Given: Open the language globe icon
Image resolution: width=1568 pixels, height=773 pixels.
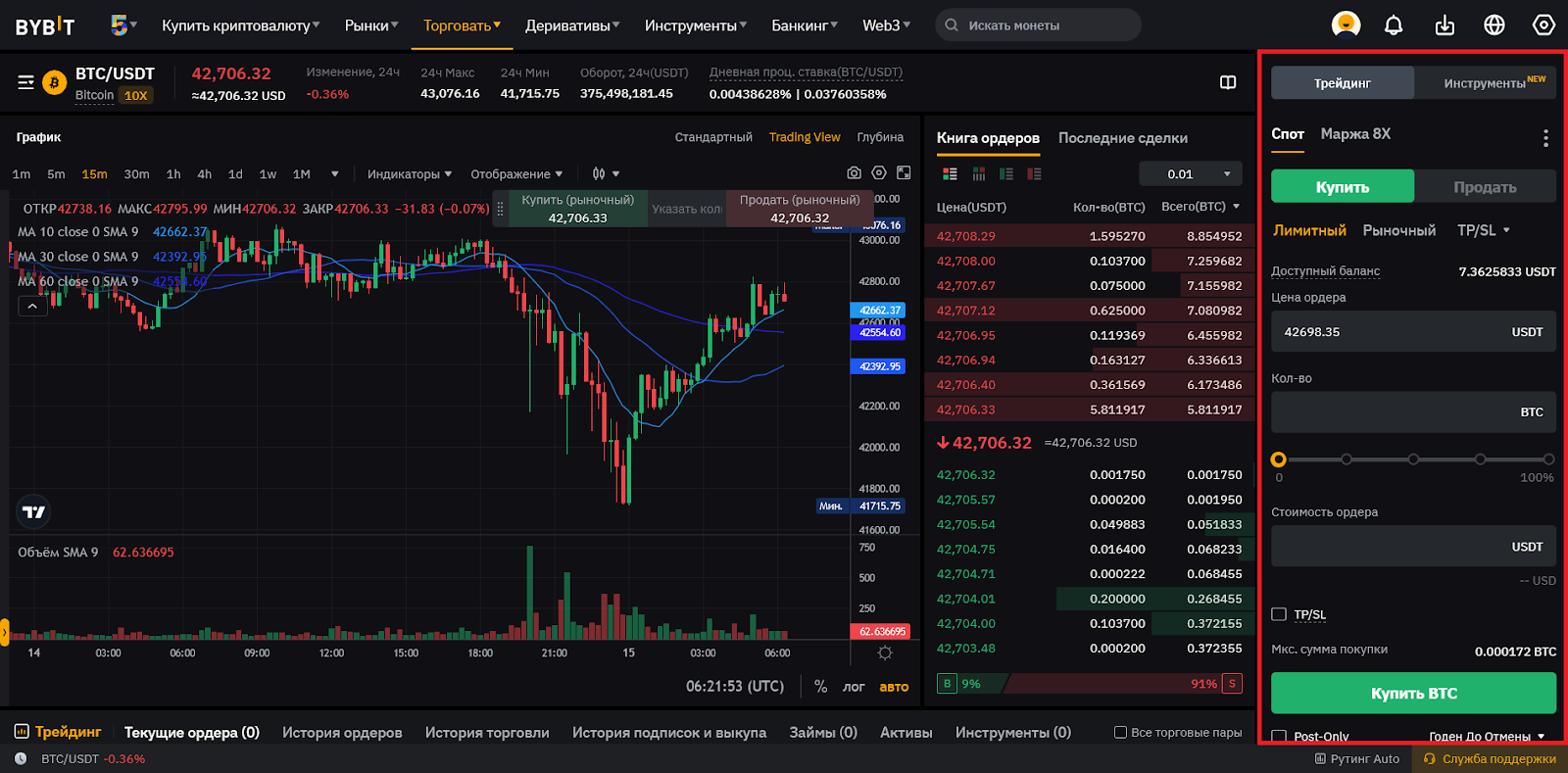Looking at the screenshot, I should [x=1494, y=25].
